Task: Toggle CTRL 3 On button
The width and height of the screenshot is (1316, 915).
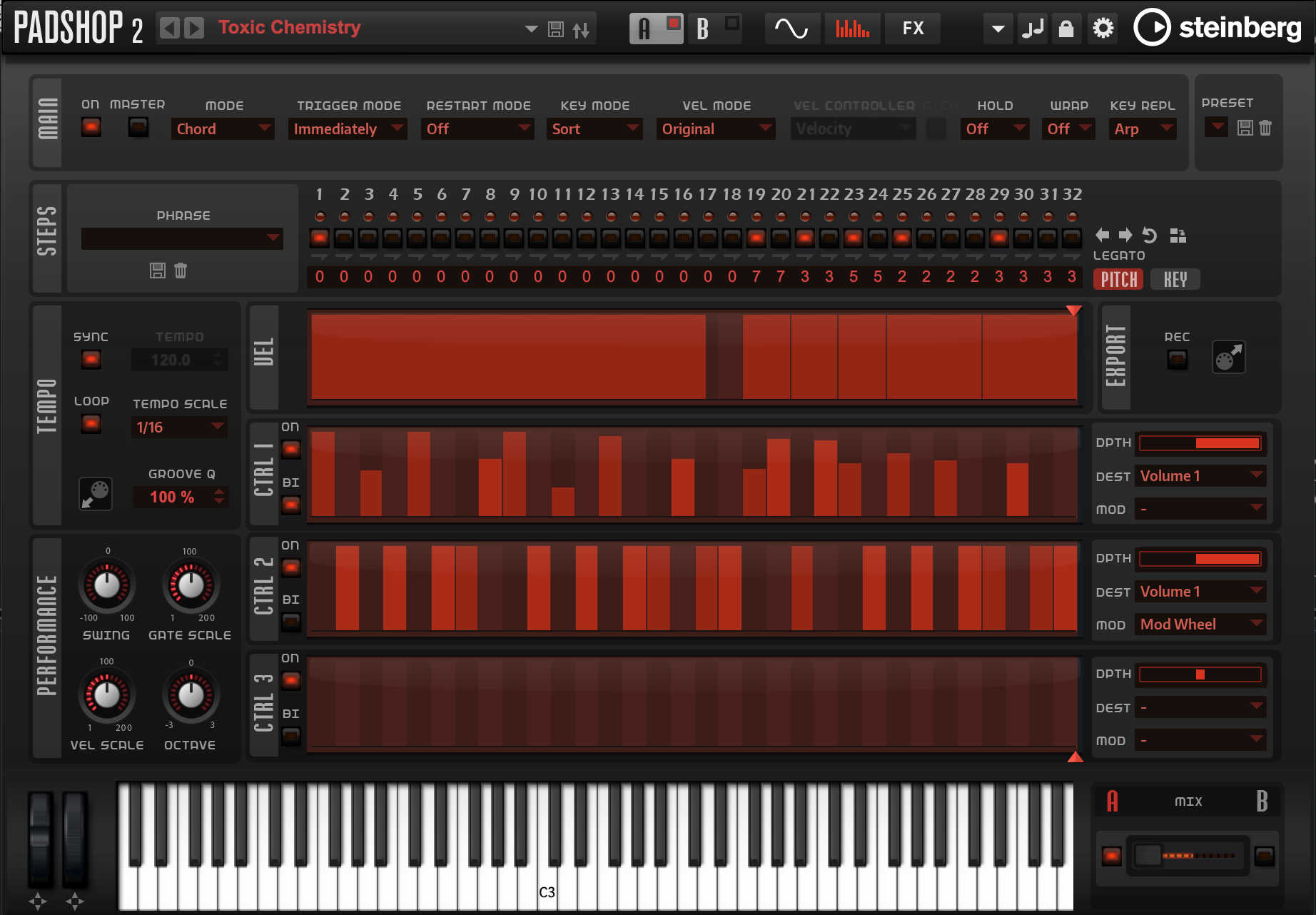Action: coord(290,680)
